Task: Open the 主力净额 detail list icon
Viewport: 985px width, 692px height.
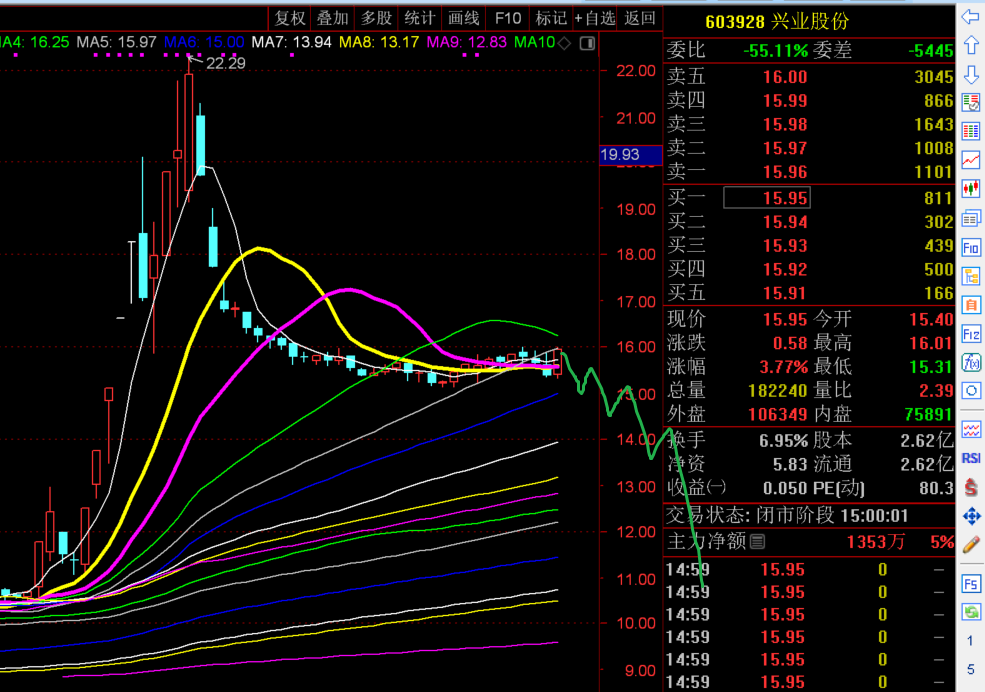Action: 758,541
